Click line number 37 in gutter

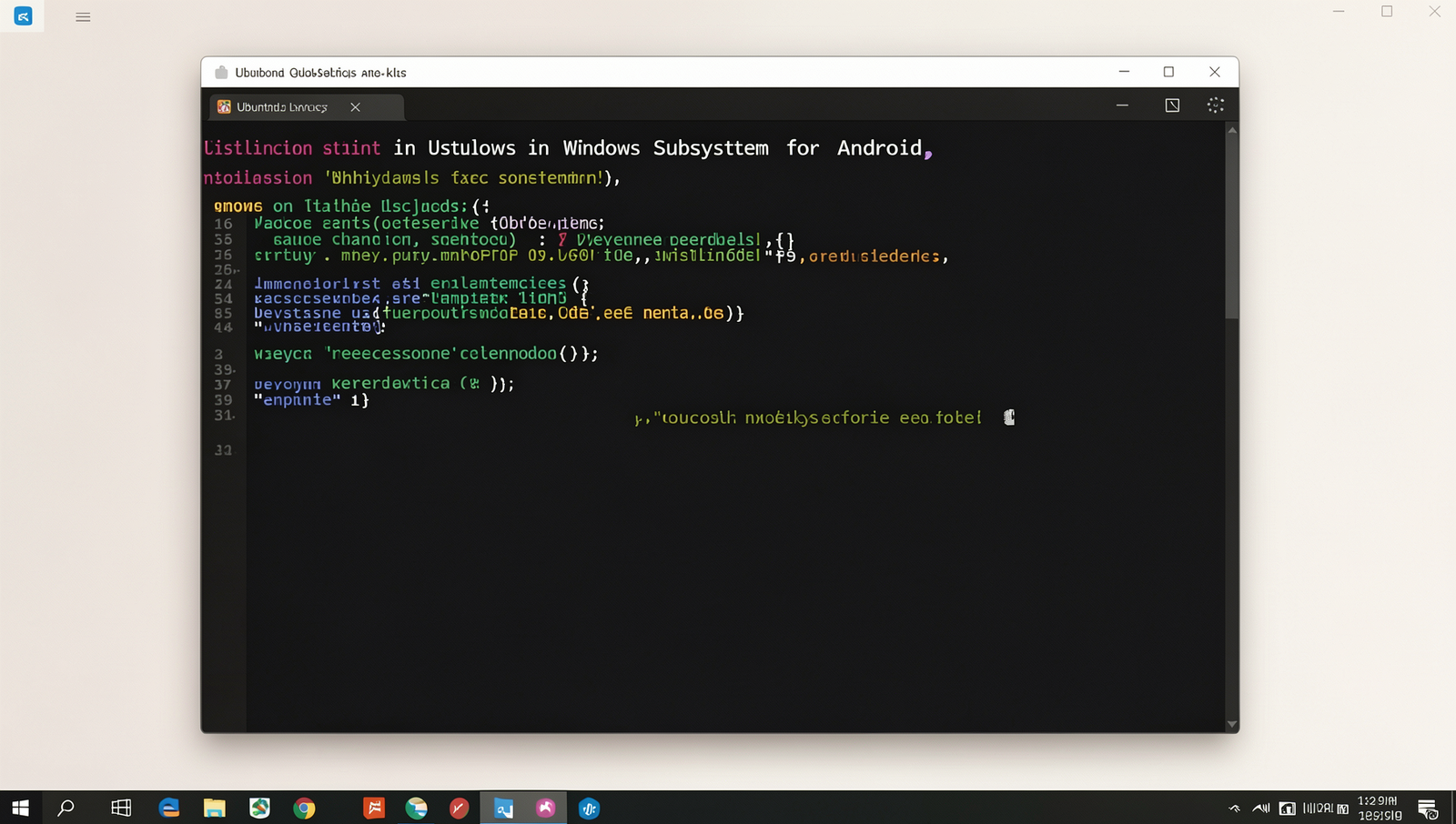pos(223,385)
